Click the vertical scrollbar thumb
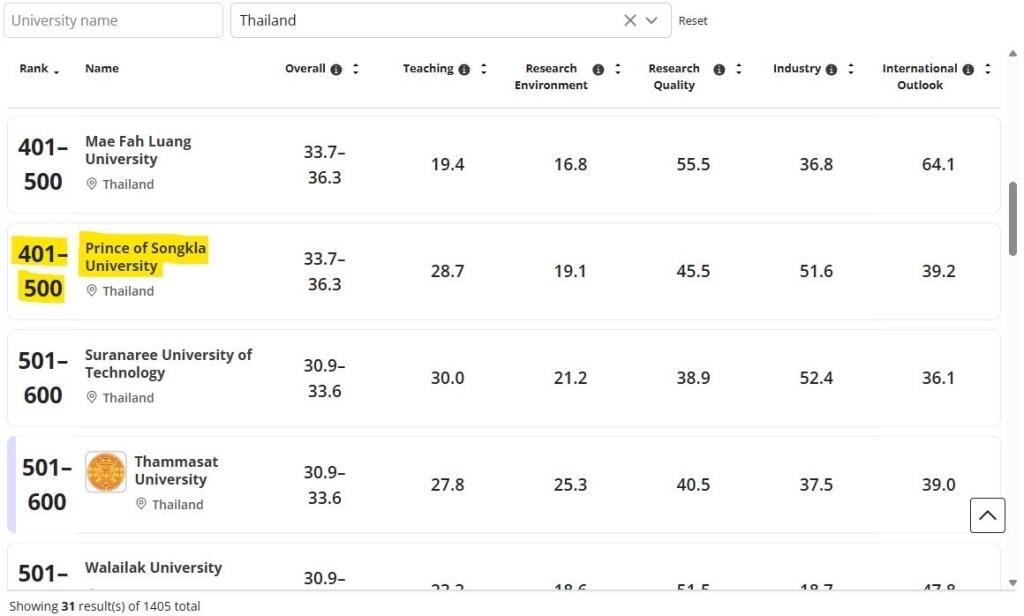This screenshot has height=616, width=1024. (1013, 218)
